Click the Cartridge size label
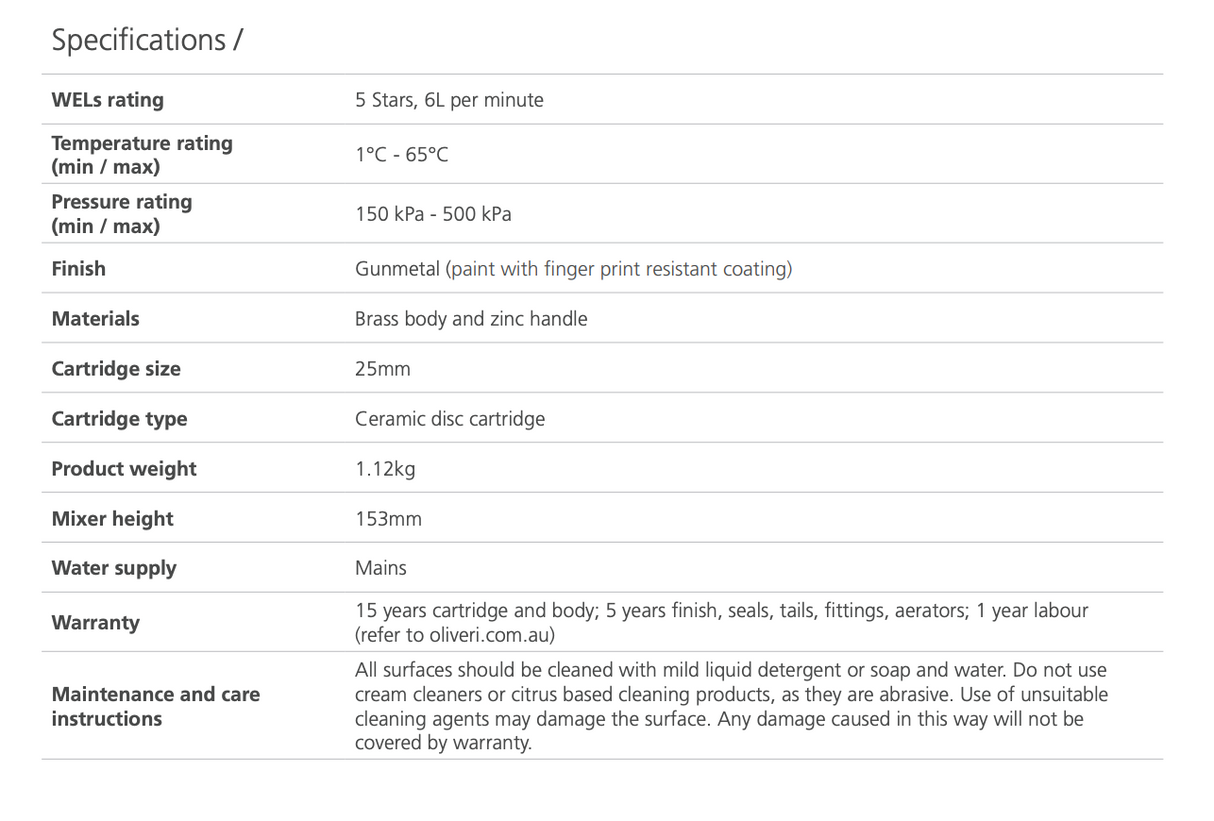This screenshot has height=821, width=1214. click(x=116, y=368)
